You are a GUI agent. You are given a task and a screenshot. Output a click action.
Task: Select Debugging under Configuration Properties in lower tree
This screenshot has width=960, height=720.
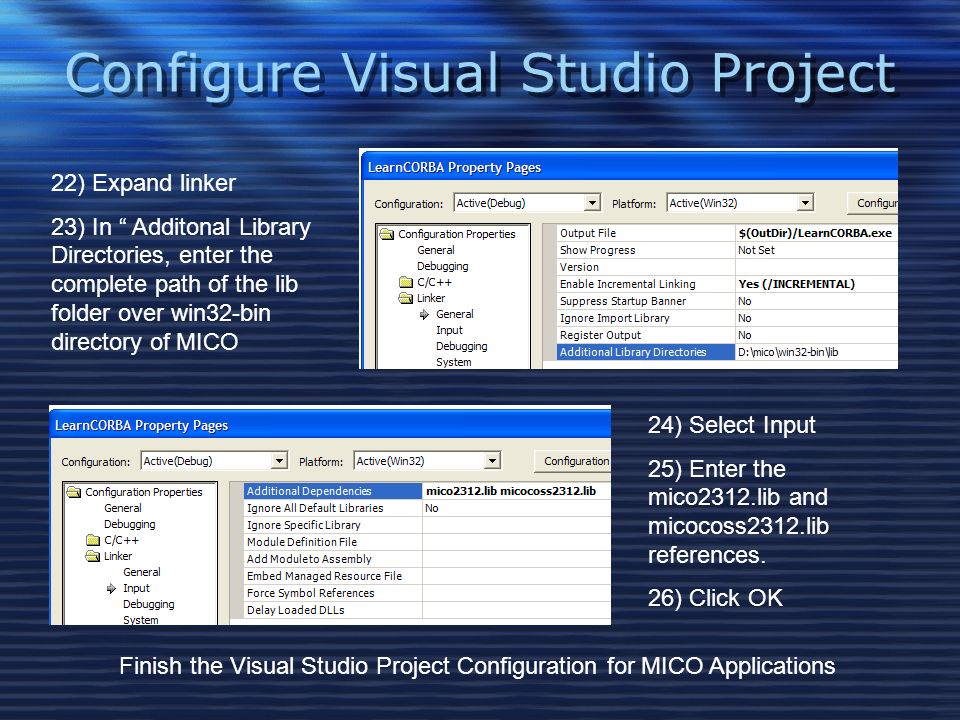[x=130, y=524]
